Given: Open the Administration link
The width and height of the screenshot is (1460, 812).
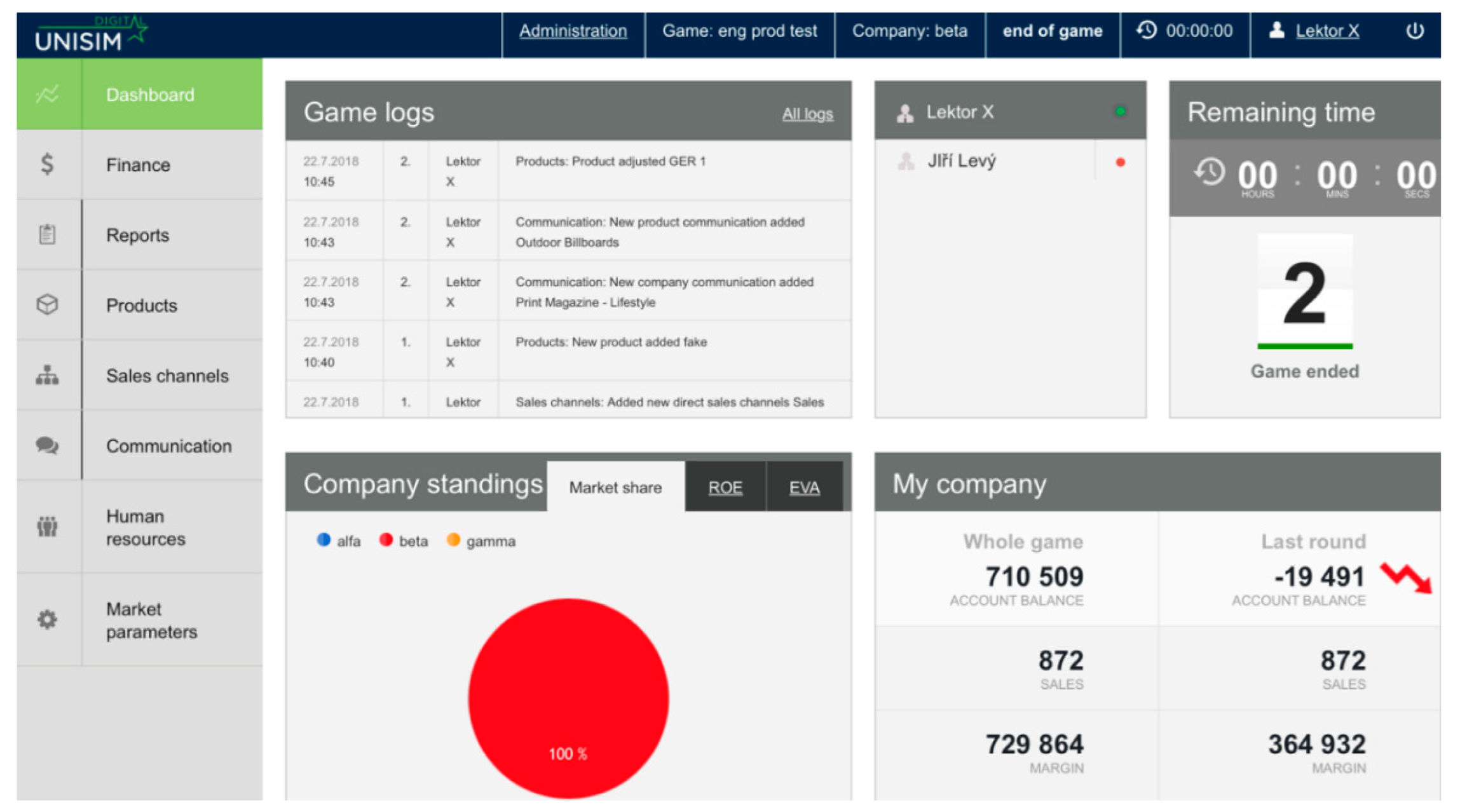Looking at the screenshot, I should tap(573, 30).
